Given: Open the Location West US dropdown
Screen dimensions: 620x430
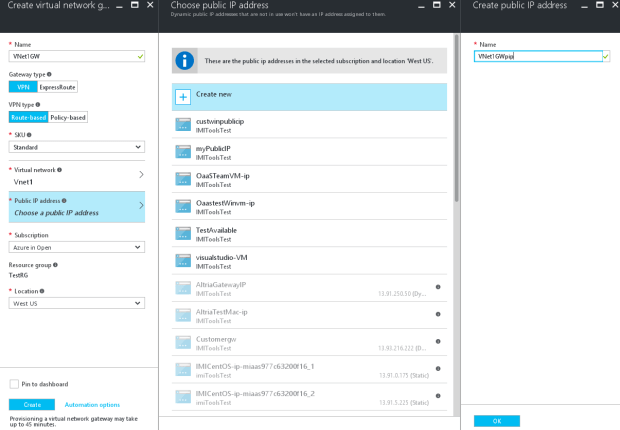Looking at the screenshot, I should tap(76, 302).
